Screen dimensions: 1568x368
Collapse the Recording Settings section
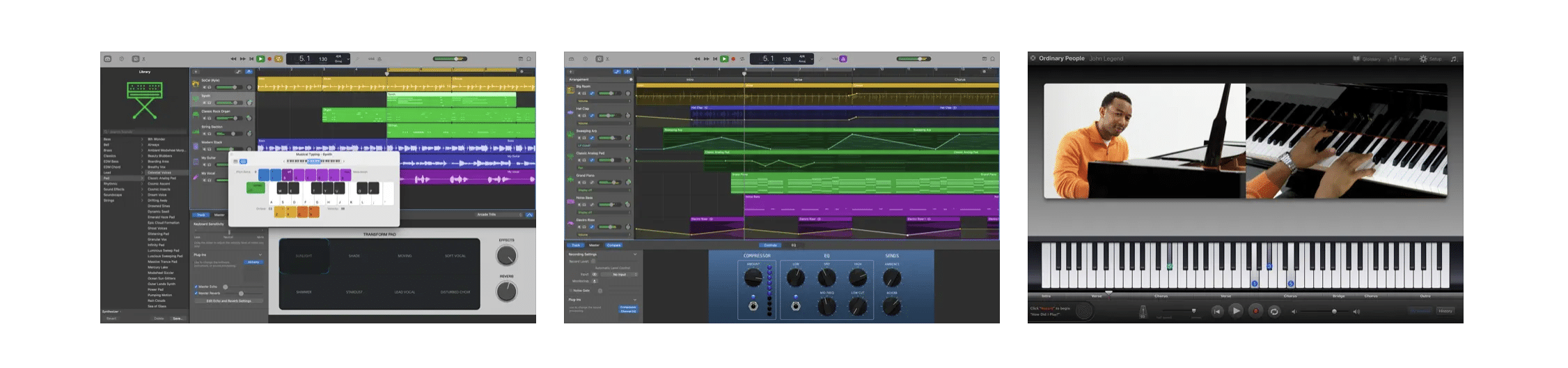point(634,254)
